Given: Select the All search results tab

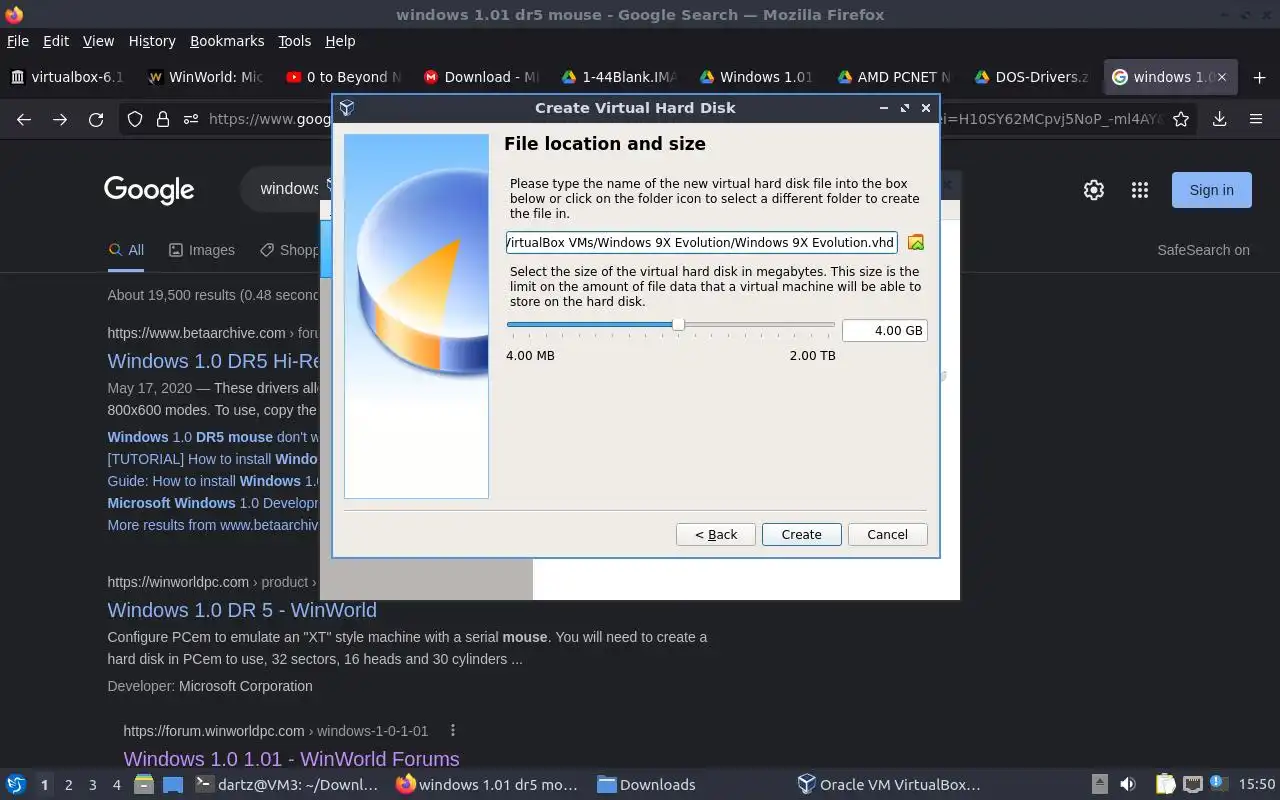Looking at the screenshot, I should coord(126,250).
